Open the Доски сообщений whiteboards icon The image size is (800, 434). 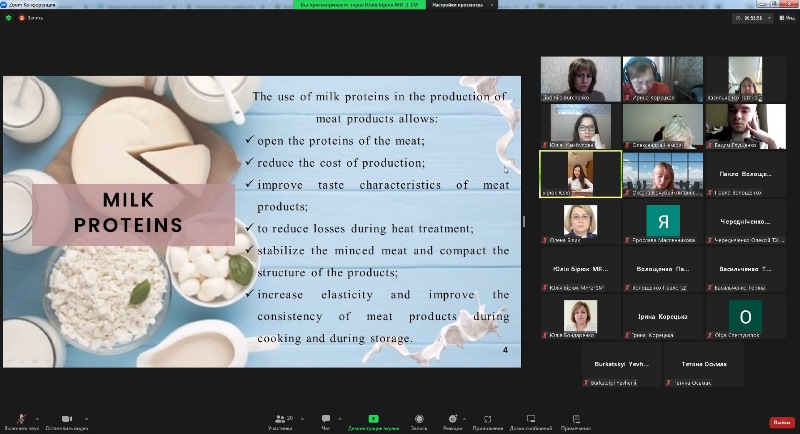click(x=531, y=419)
